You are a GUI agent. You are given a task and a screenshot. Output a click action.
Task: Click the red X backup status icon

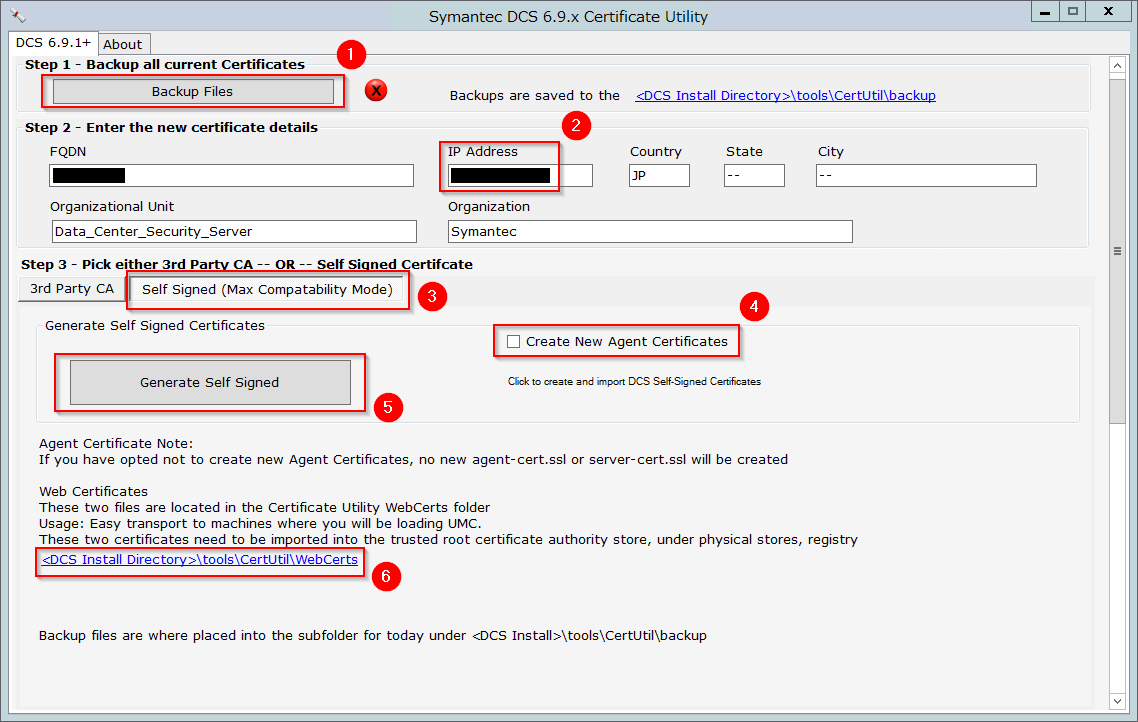click(x=376, y=91)
